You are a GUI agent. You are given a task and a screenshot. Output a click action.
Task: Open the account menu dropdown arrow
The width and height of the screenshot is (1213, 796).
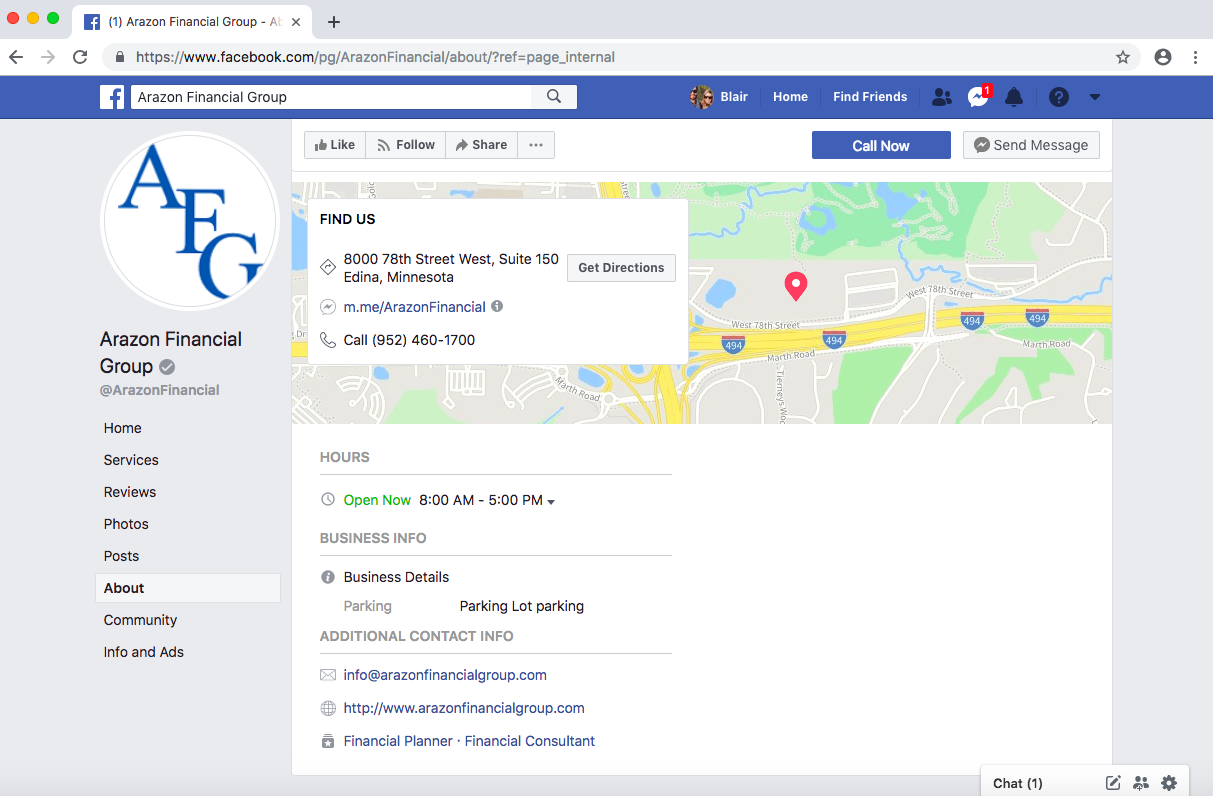(x=1094, y=97)
